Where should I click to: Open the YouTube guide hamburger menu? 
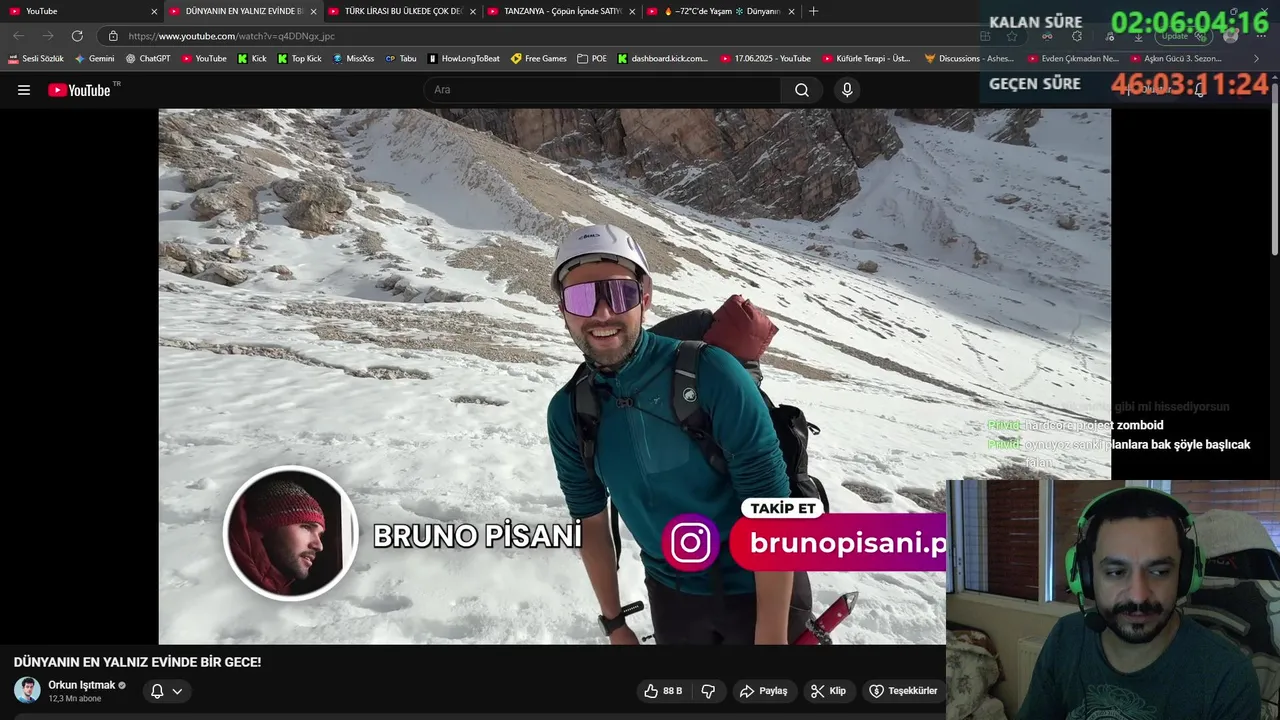24,90
